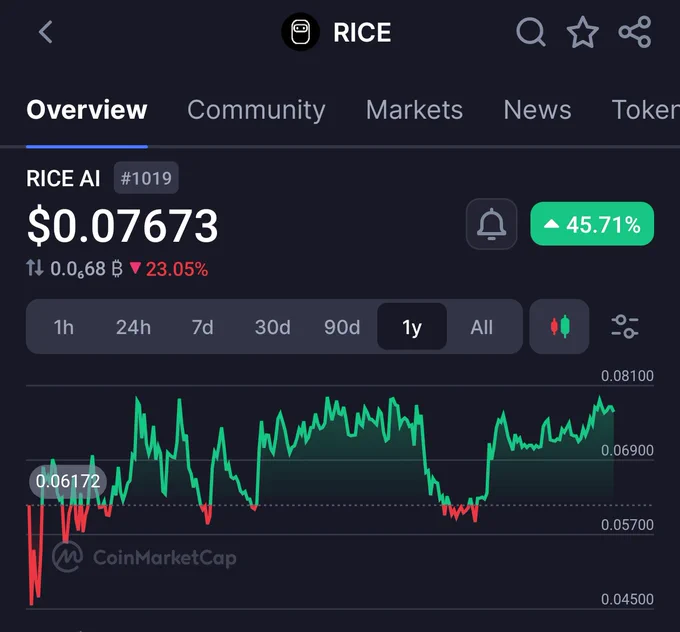The image size is (680, 632).
Task: Select the 1h chart range
Action: [63, 327]
